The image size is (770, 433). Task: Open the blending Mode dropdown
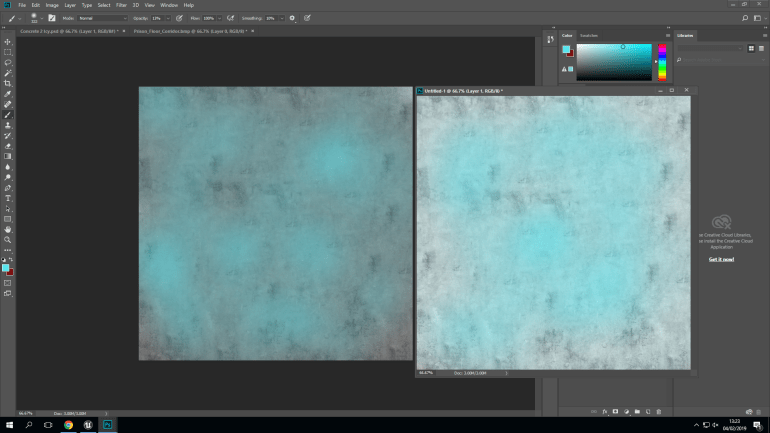click(x=103, y=18)
